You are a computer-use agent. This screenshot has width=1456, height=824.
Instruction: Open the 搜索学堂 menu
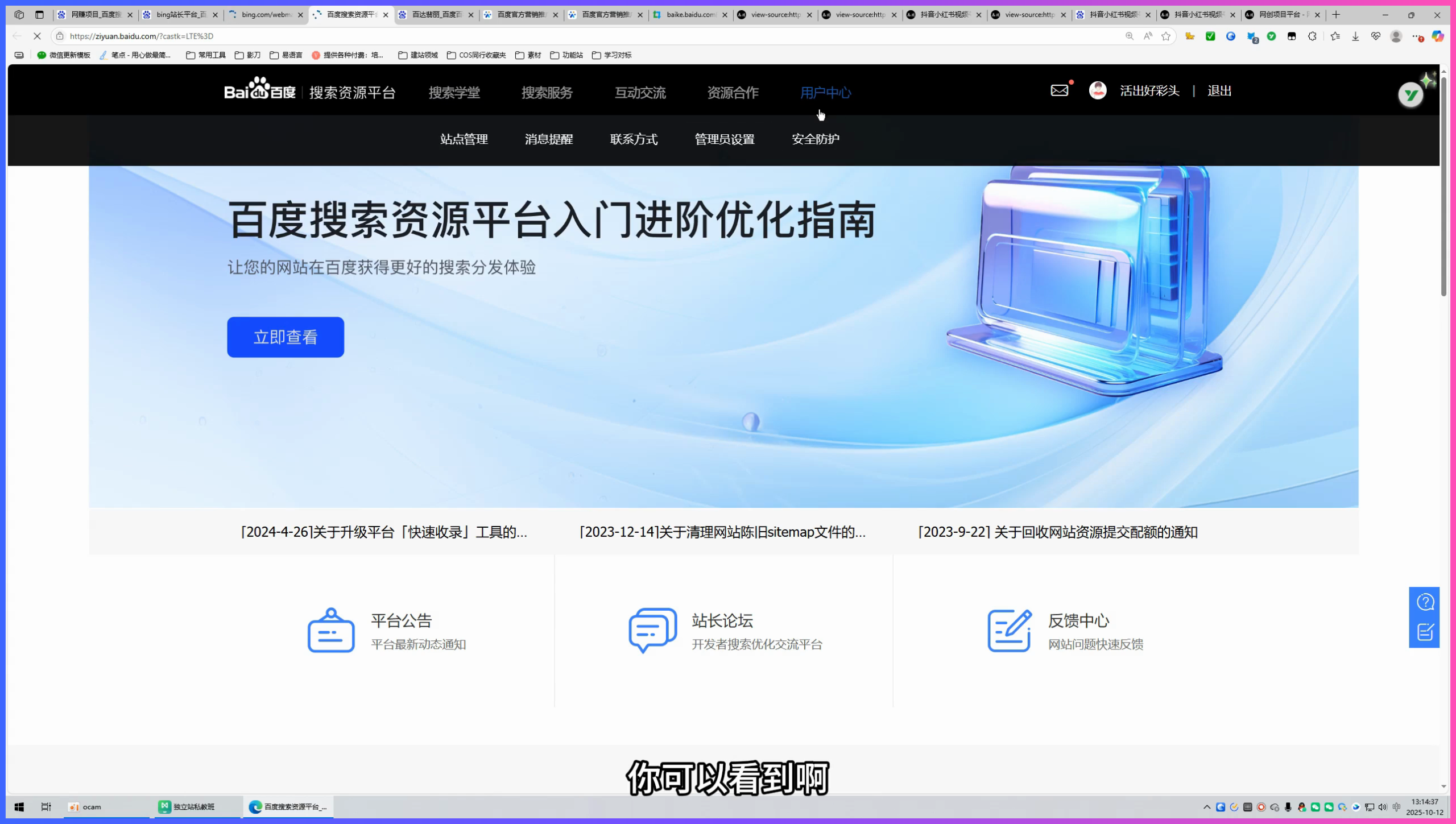pyautogui.click(x=454, y=92)
